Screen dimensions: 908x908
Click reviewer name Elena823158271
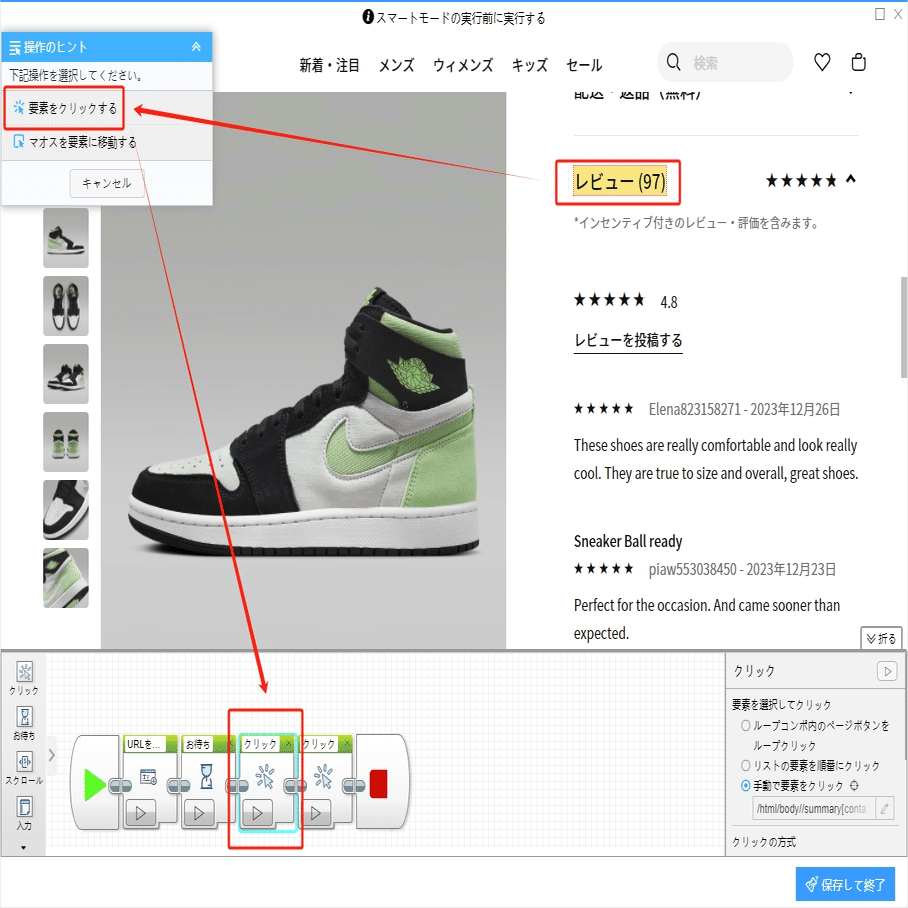(694, 409)
